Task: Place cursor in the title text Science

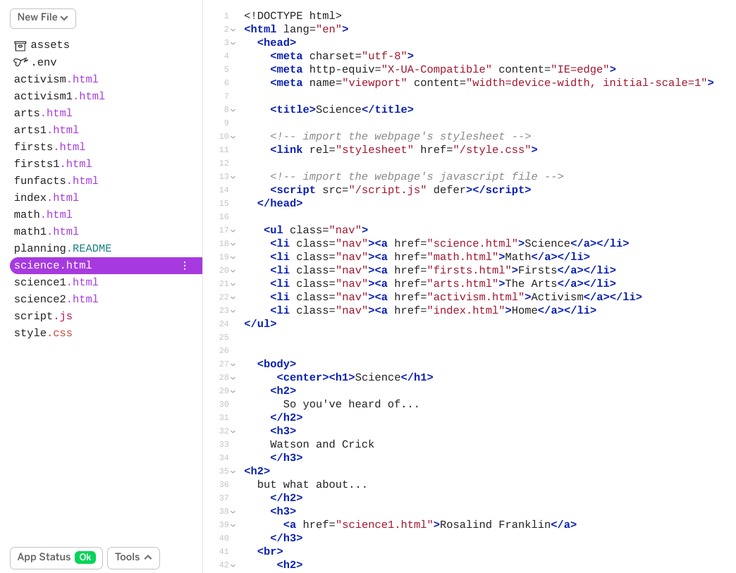Action: (x=338, y=109)
